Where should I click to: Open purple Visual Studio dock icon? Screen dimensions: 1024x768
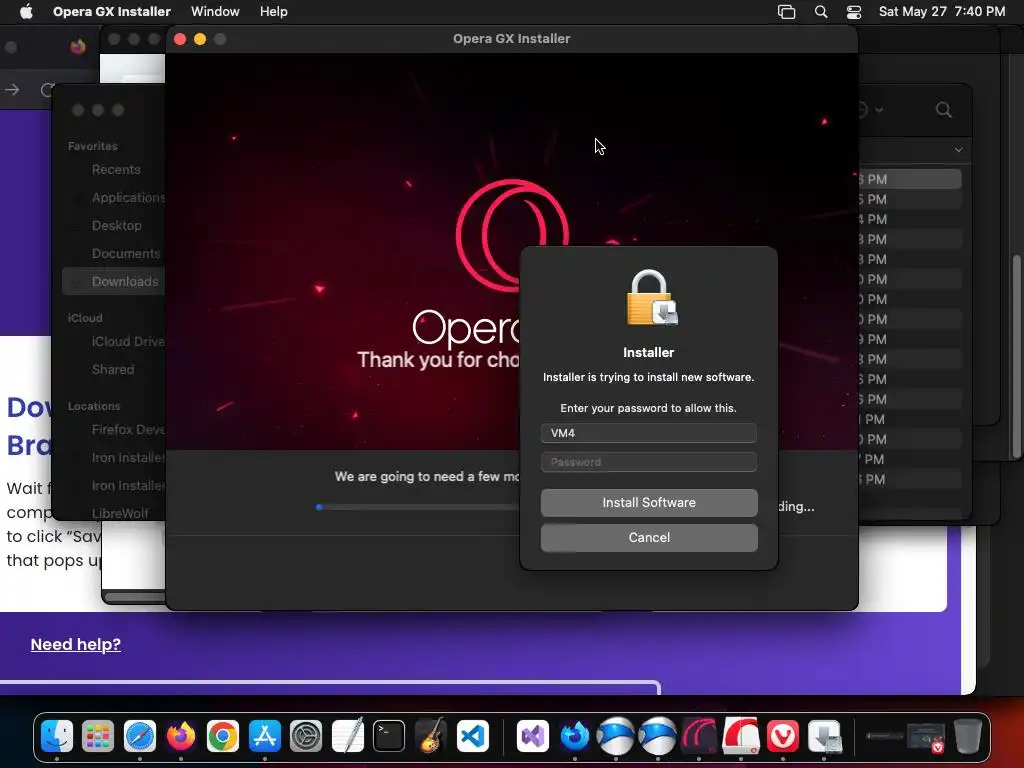pyautogui.click(x=533, y=736)
